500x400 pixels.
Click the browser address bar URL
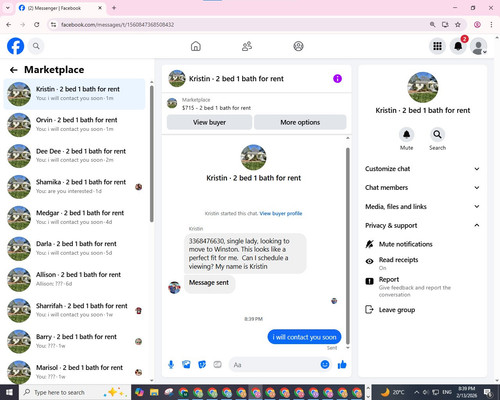point(117,25)
